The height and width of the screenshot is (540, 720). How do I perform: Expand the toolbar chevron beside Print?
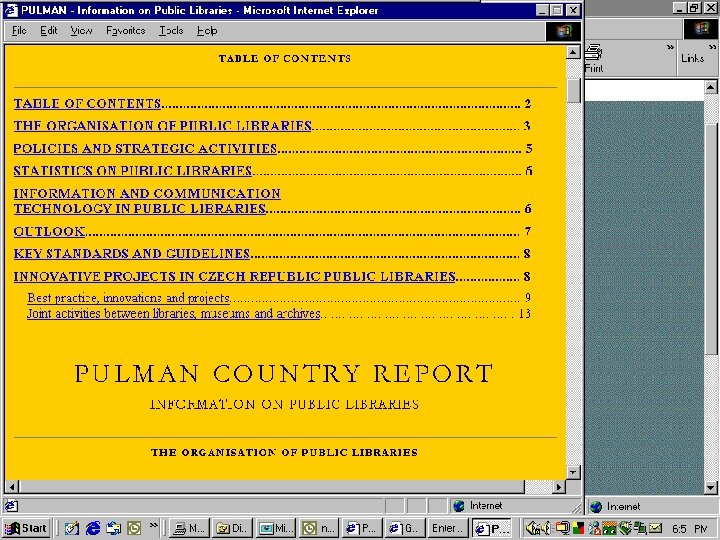pyautogui.click(x=670, y=47)
